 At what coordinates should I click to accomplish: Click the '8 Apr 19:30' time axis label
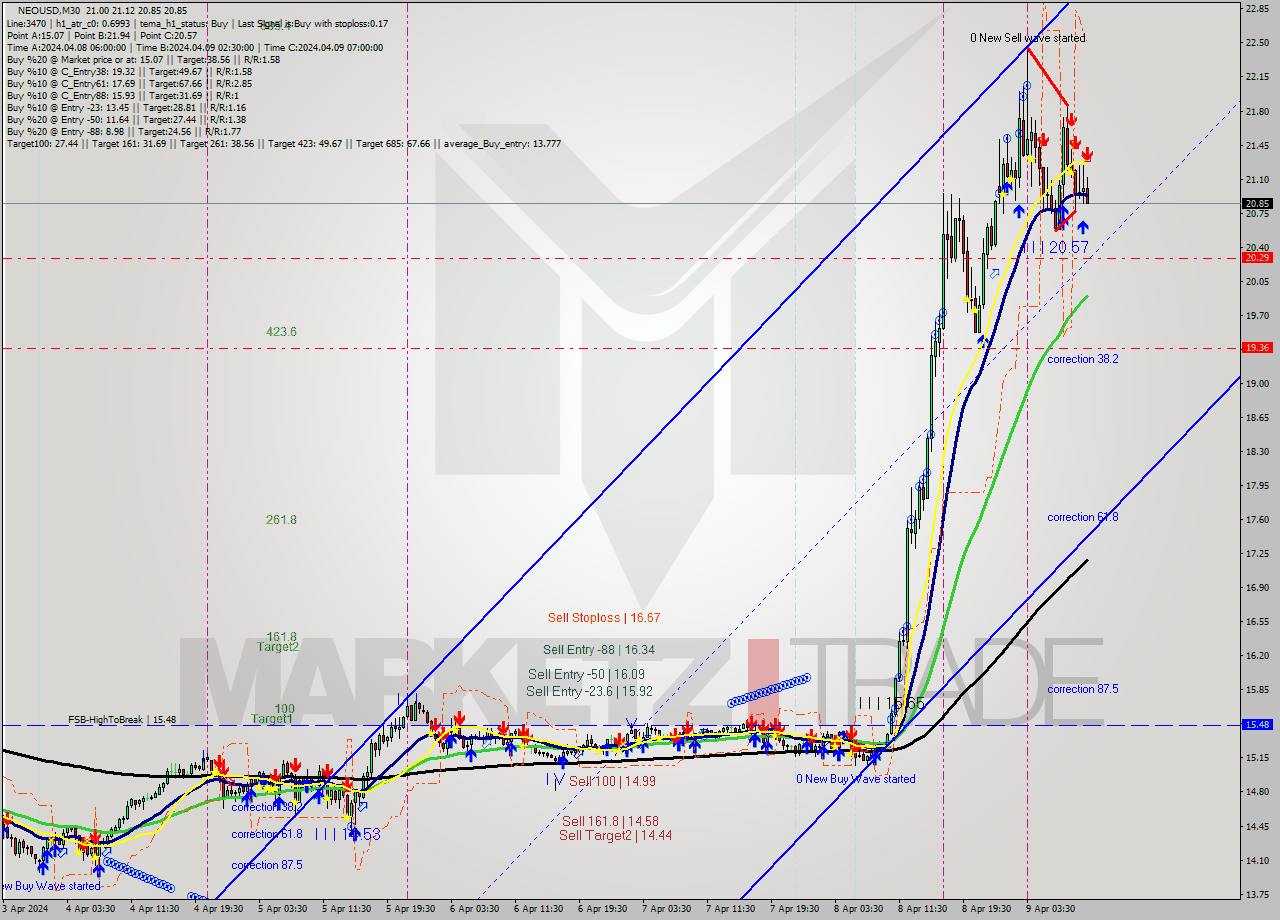coord(985,909)
